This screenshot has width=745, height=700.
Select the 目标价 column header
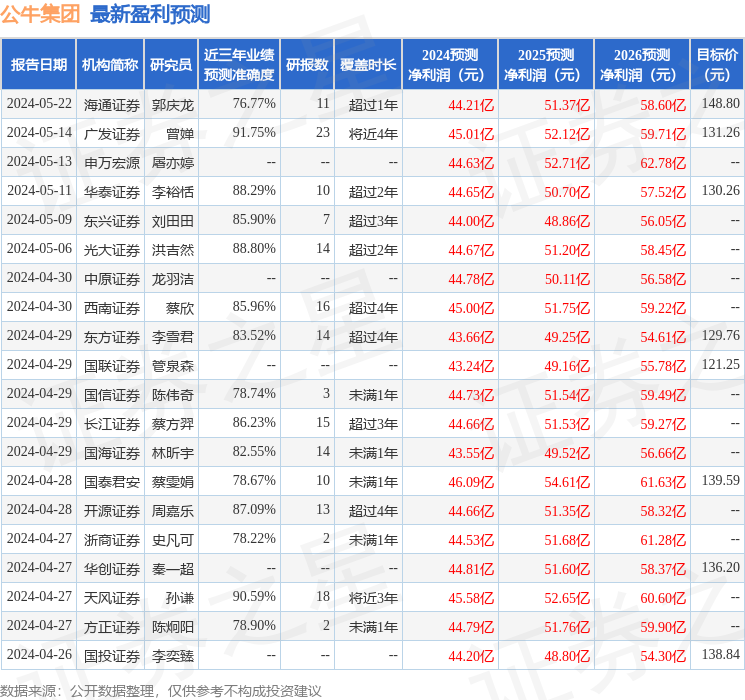[x=717, y=65]
